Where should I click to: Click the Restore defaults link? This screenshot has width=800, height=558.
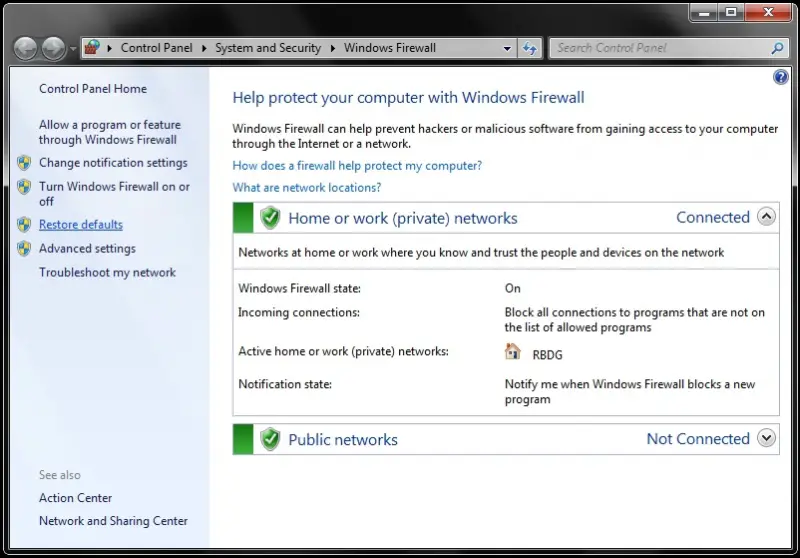[x=81, y=224]
